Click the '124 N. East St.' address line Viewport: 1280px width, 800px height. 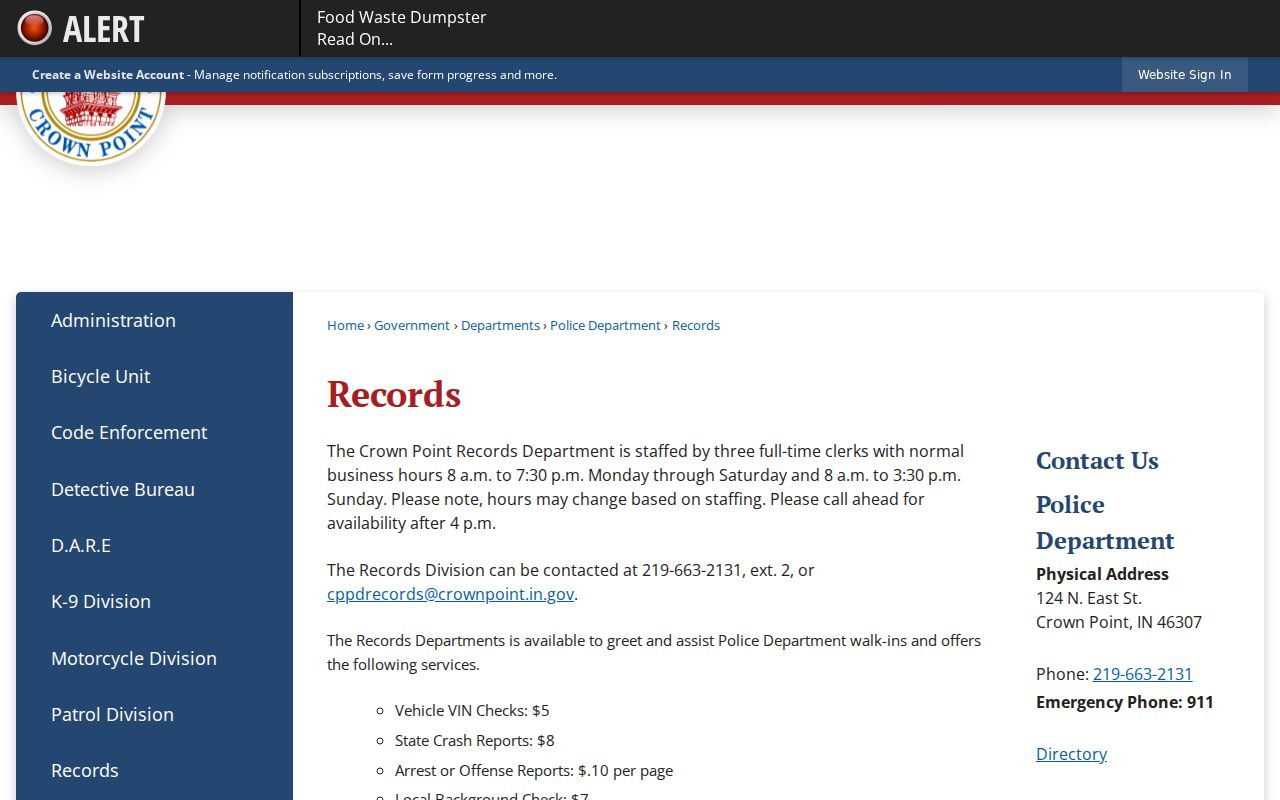[1089, 598]
